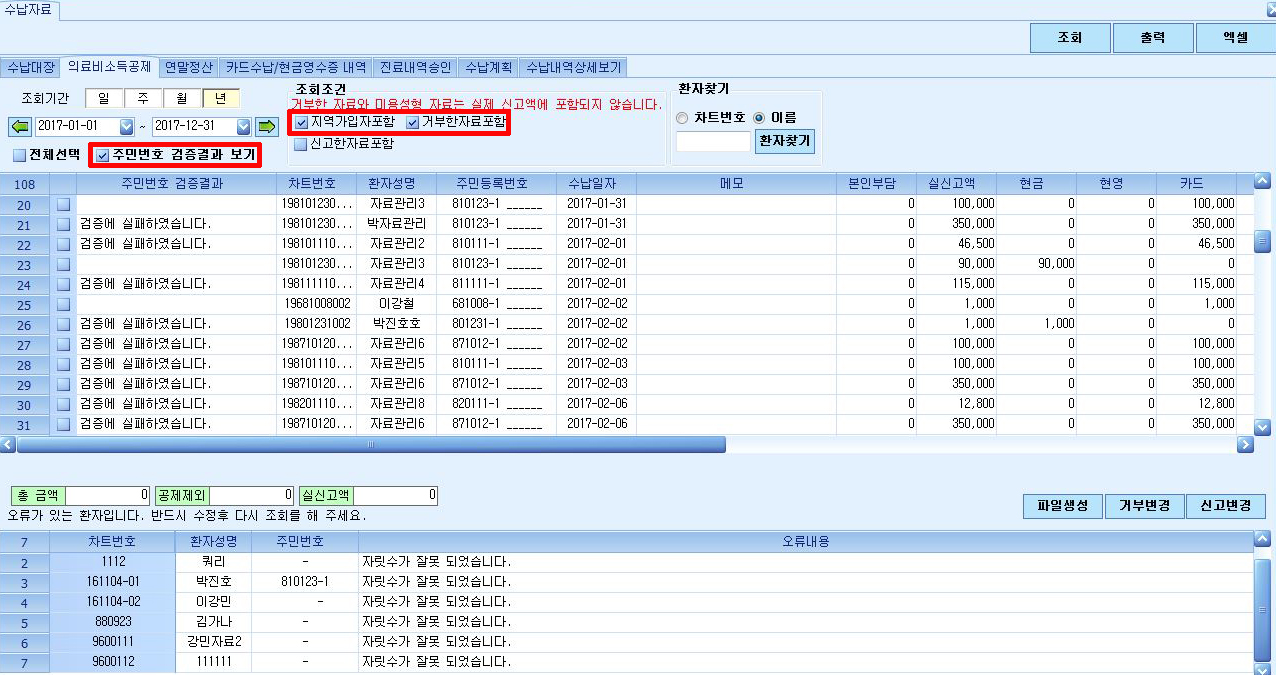Check the checkbox in row 25
The width and height of the screenshot is (1278, 675).
click(63, 304)
